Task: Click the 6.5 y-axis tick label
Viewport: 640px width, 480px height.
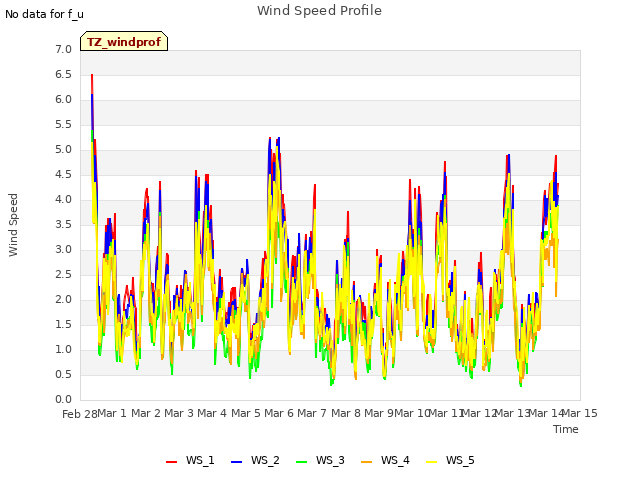Action: (x=63, y=75)
